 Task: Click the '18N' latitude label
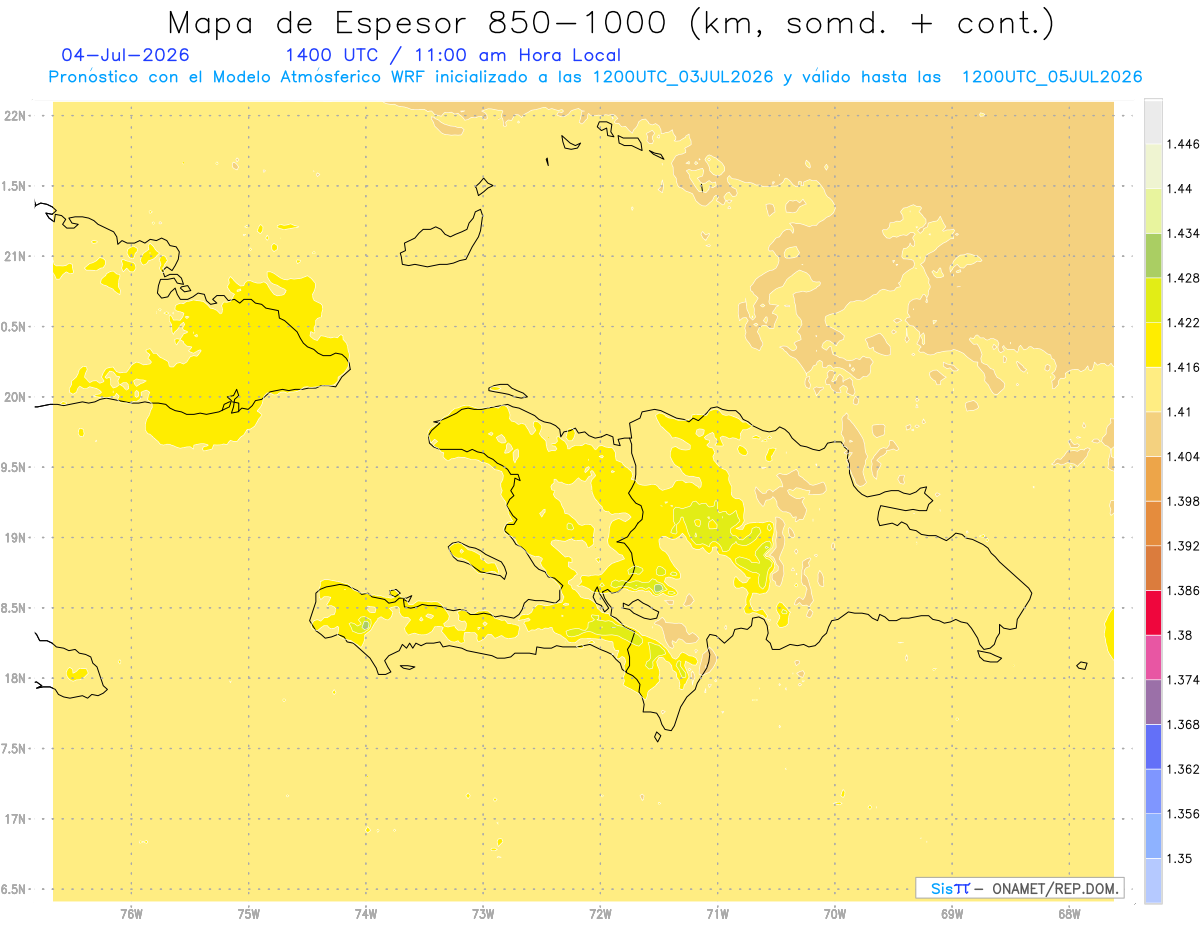click(x=16, y=678)
